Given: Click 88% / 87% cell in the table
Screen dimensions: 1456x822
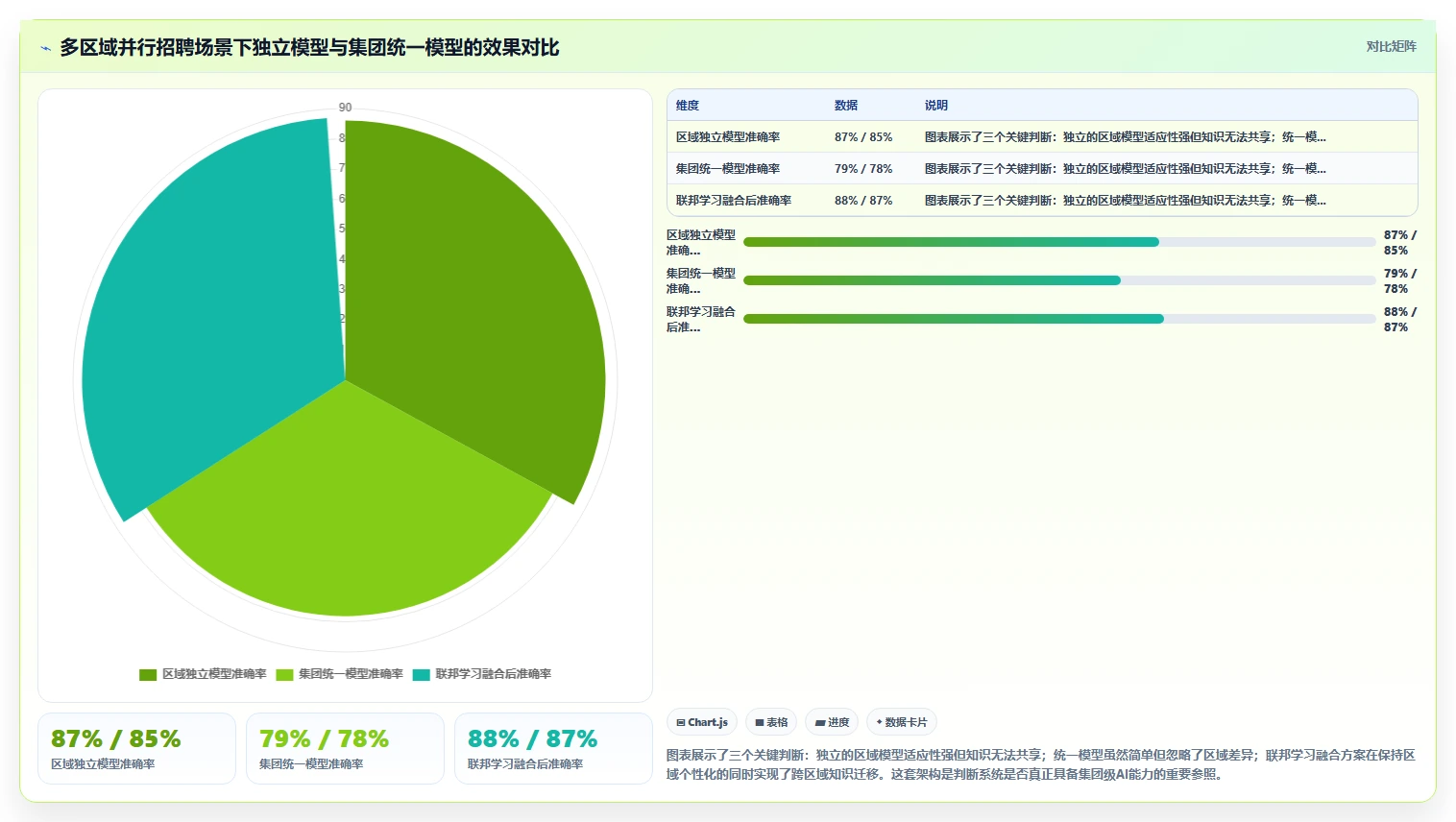Looking at the screenshot, I should point(863,201).
